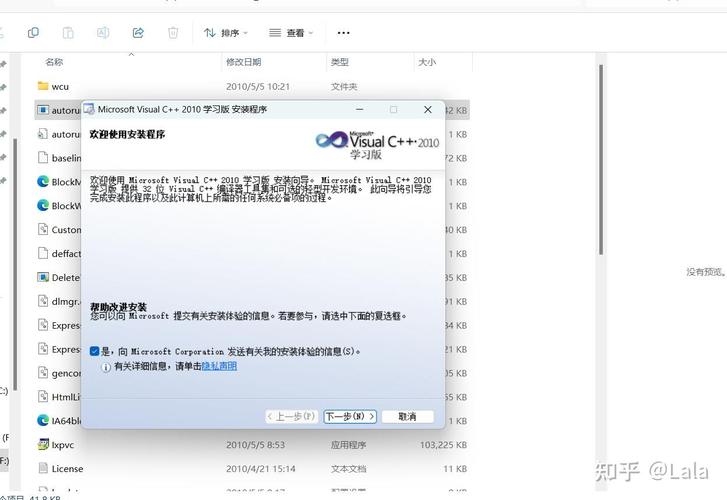Click the Paste icon in Explorer toolbar
The width and height of the screenshot is (727, 500).
click(68, 32)
